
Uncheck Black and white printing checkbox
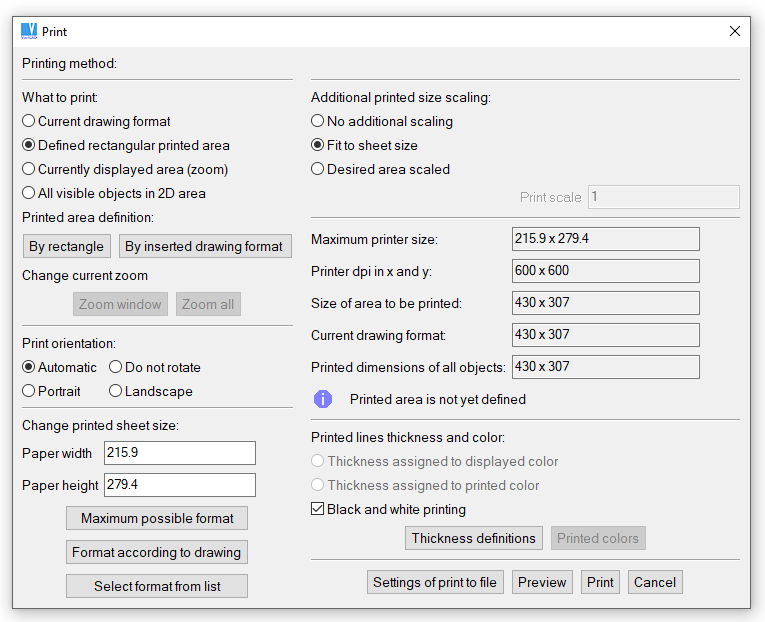pyautogui.click(x=318, y=509)
